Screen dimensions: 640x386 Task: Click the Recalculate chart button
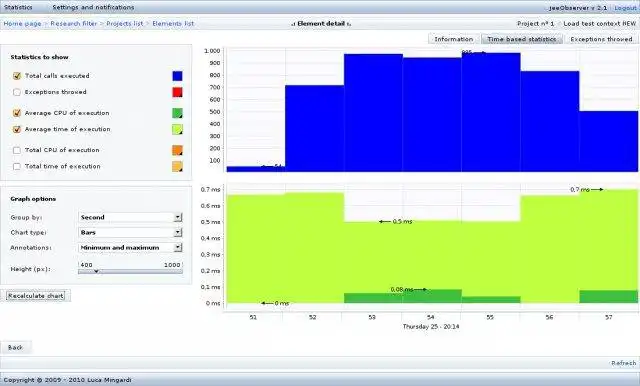click(36, 296)
